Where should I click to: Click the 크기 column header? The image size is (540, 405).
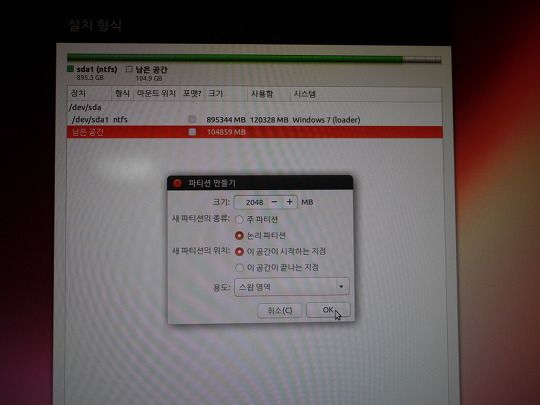(226, 94)
